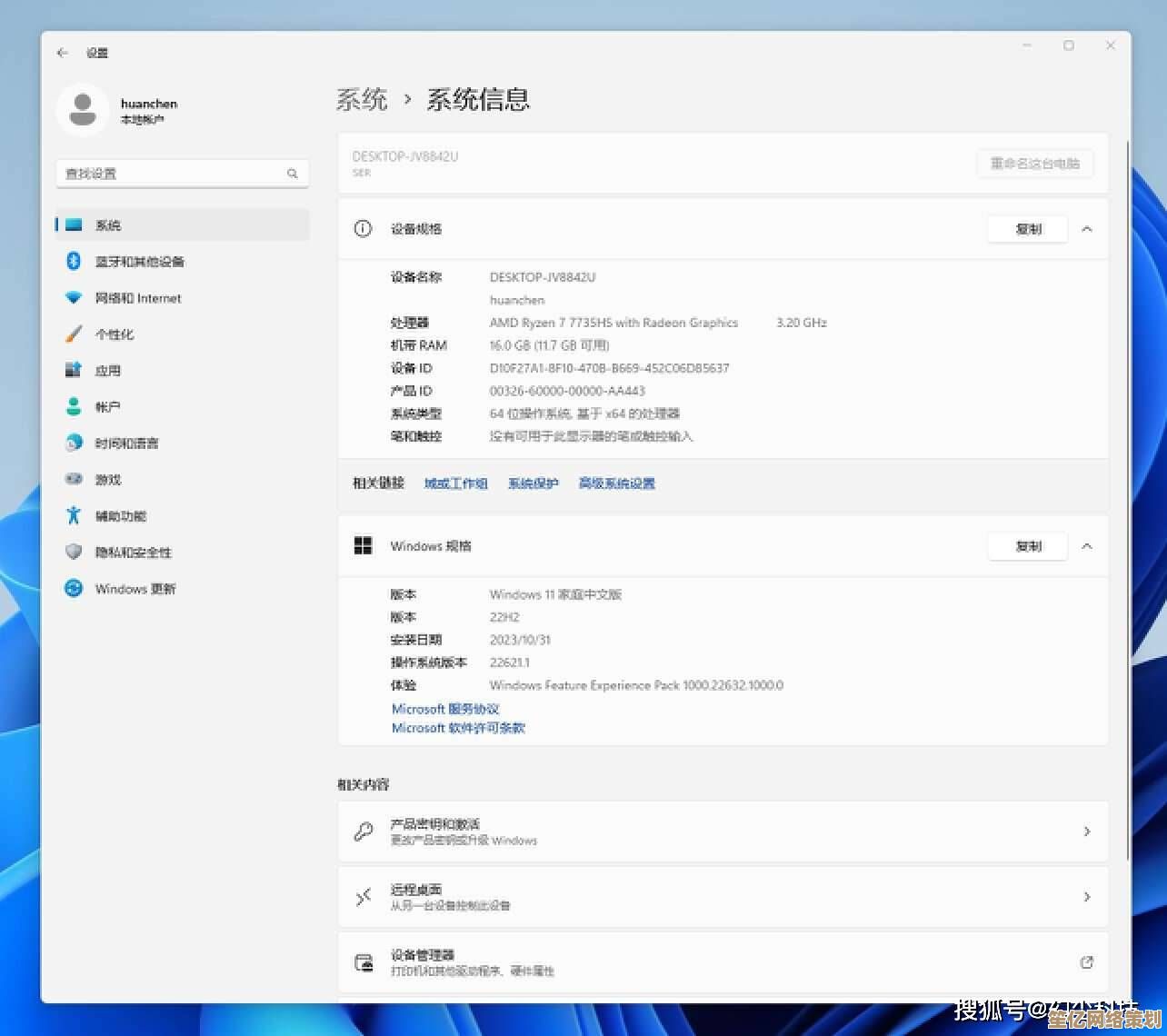1167x1036 pixels.
Task: Open 网络和 Internet settings page
Action: coord(183,297)
